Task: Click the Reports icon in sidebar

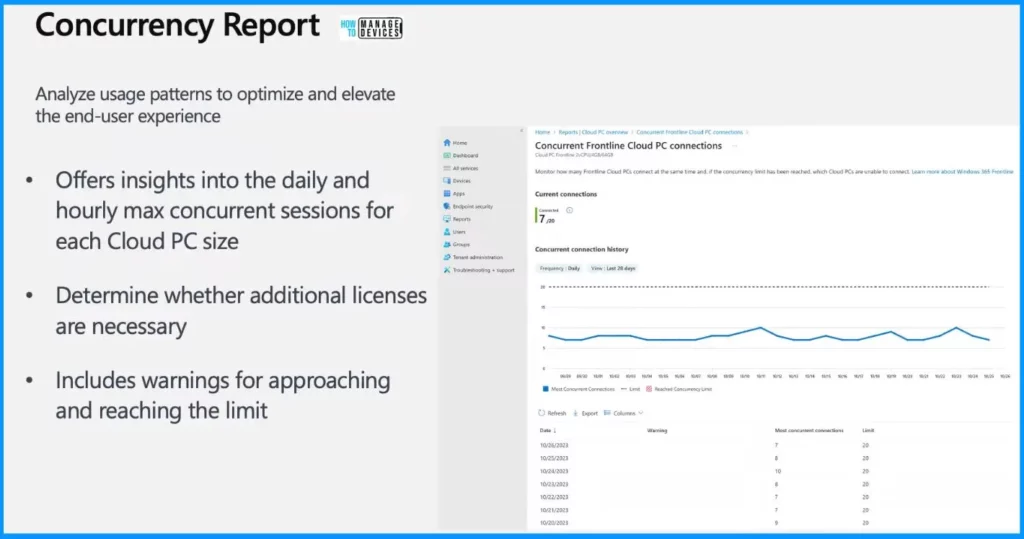Action: tap(447, 219)
